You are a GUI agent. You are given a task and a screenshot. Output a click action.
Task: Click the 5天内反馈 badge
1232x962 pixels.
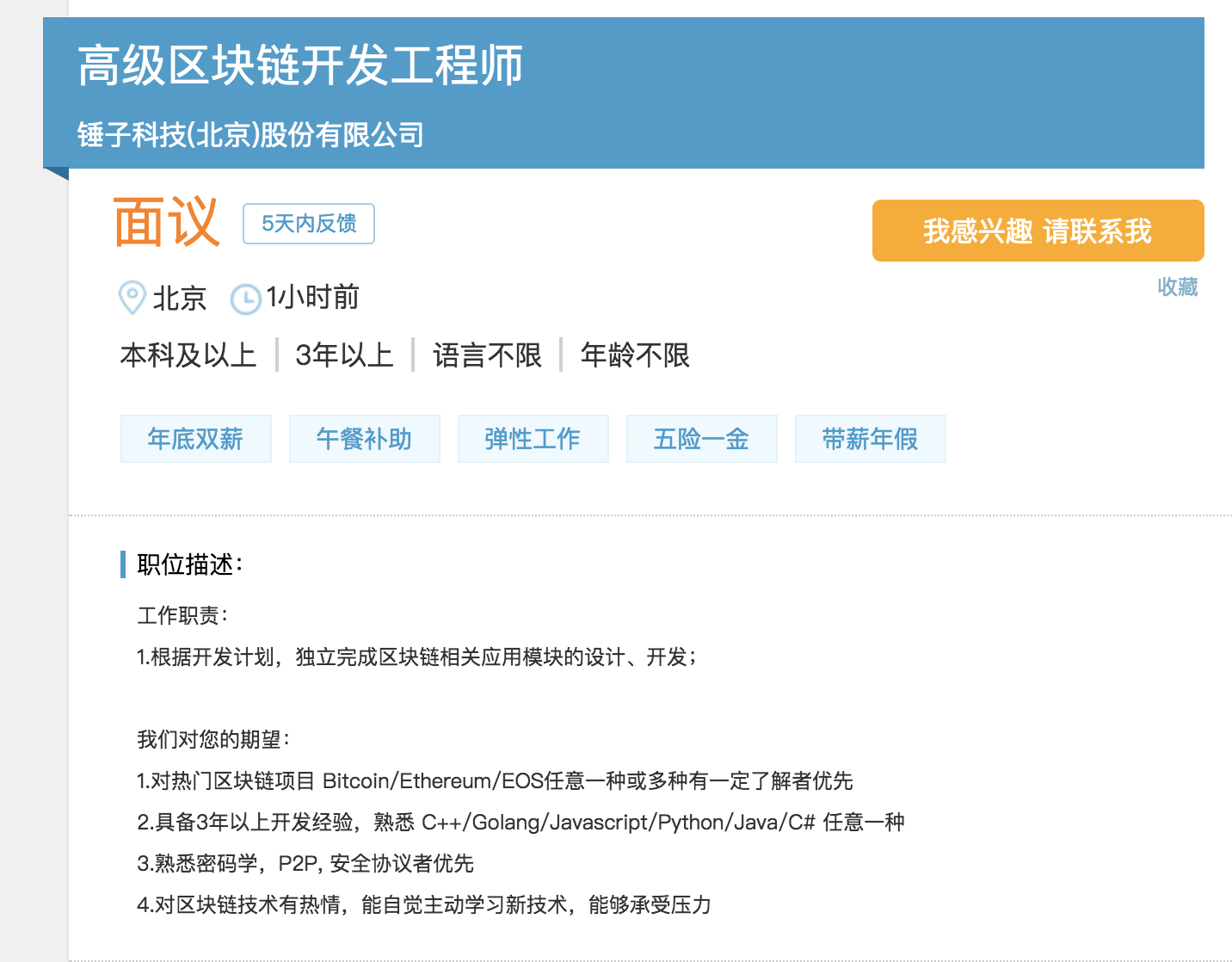pyautogui.click(x=309, y=224)
